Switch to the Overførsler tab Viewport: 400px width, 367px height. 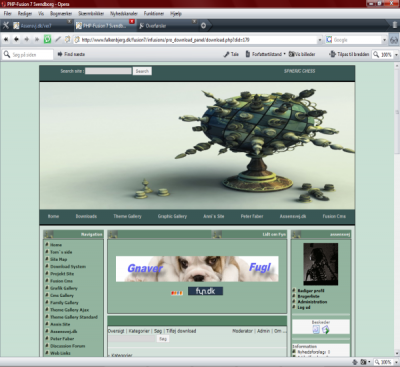click(166, 26)
